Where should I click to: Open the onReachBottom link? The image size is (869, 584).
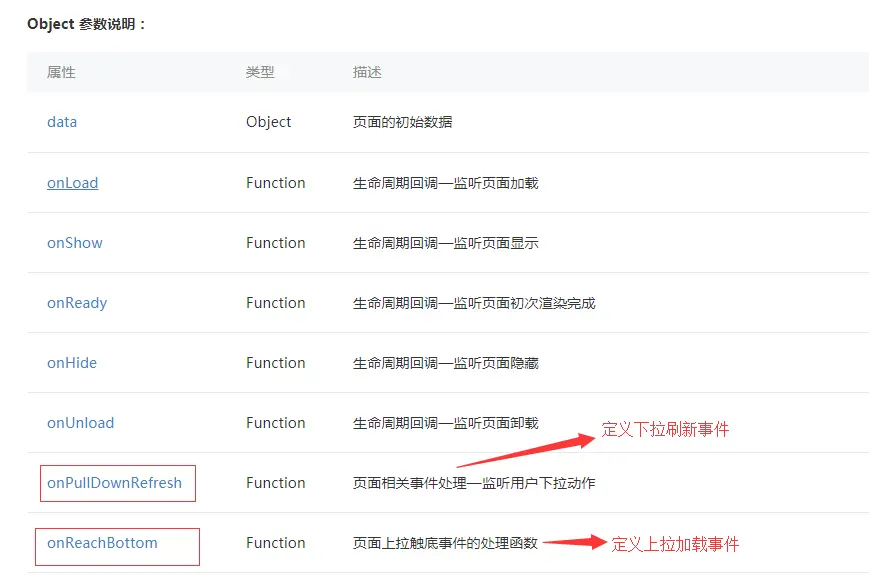click(102, 543)
